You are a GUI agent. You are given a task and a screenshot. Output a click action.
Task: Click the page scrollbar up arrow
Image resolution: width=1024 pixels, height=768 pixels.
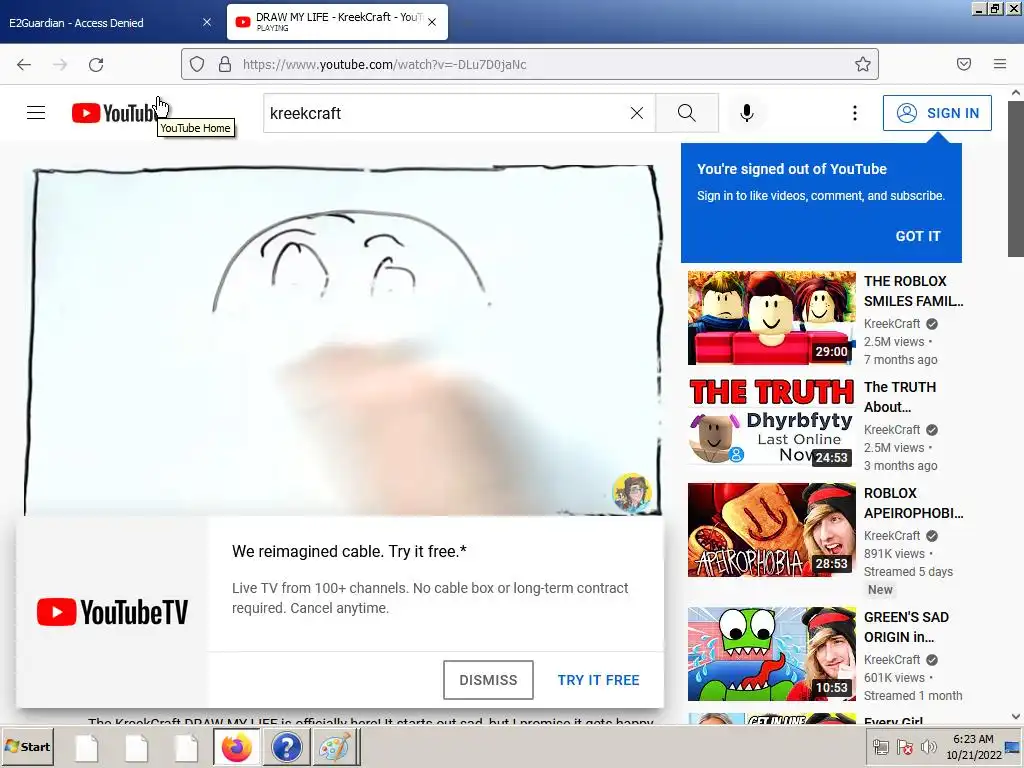[1016, 93]
